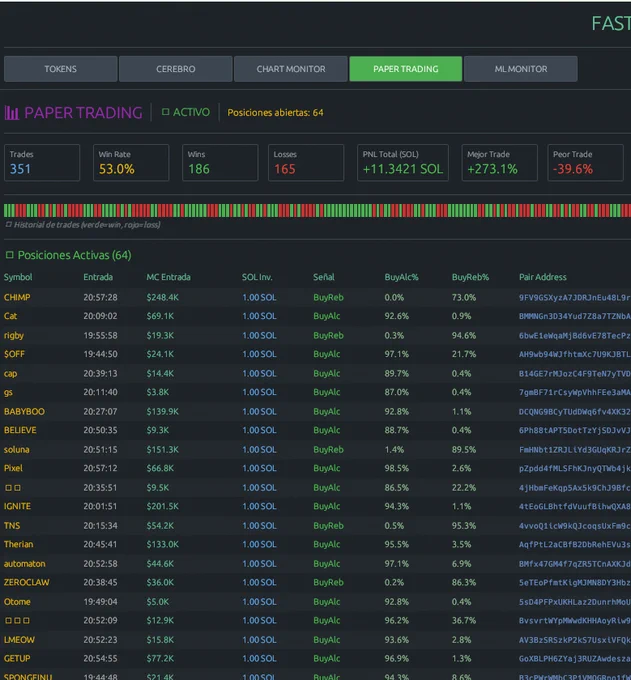Viewport: 631px width, 680px height.
Task: Click the Señal column header
Action: (324, 277)
